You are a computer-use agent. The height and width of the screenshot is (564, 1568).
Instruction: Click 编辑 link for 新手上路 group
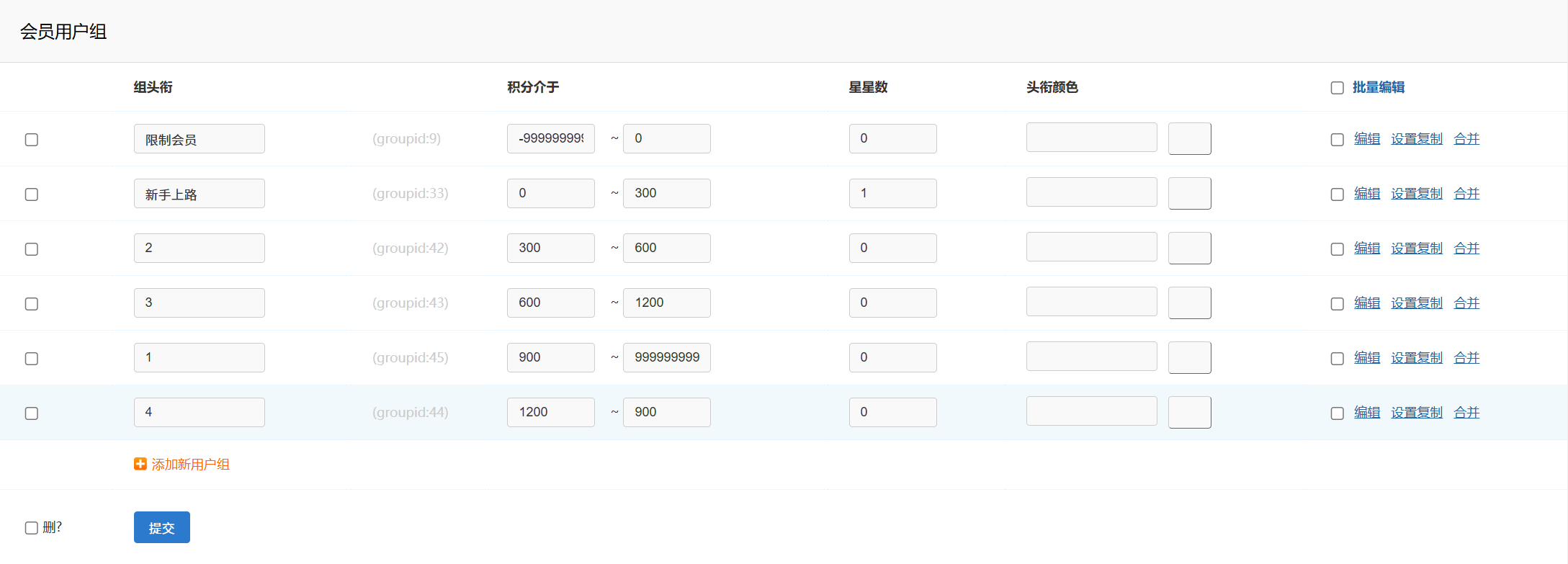tap(1366, 194)
